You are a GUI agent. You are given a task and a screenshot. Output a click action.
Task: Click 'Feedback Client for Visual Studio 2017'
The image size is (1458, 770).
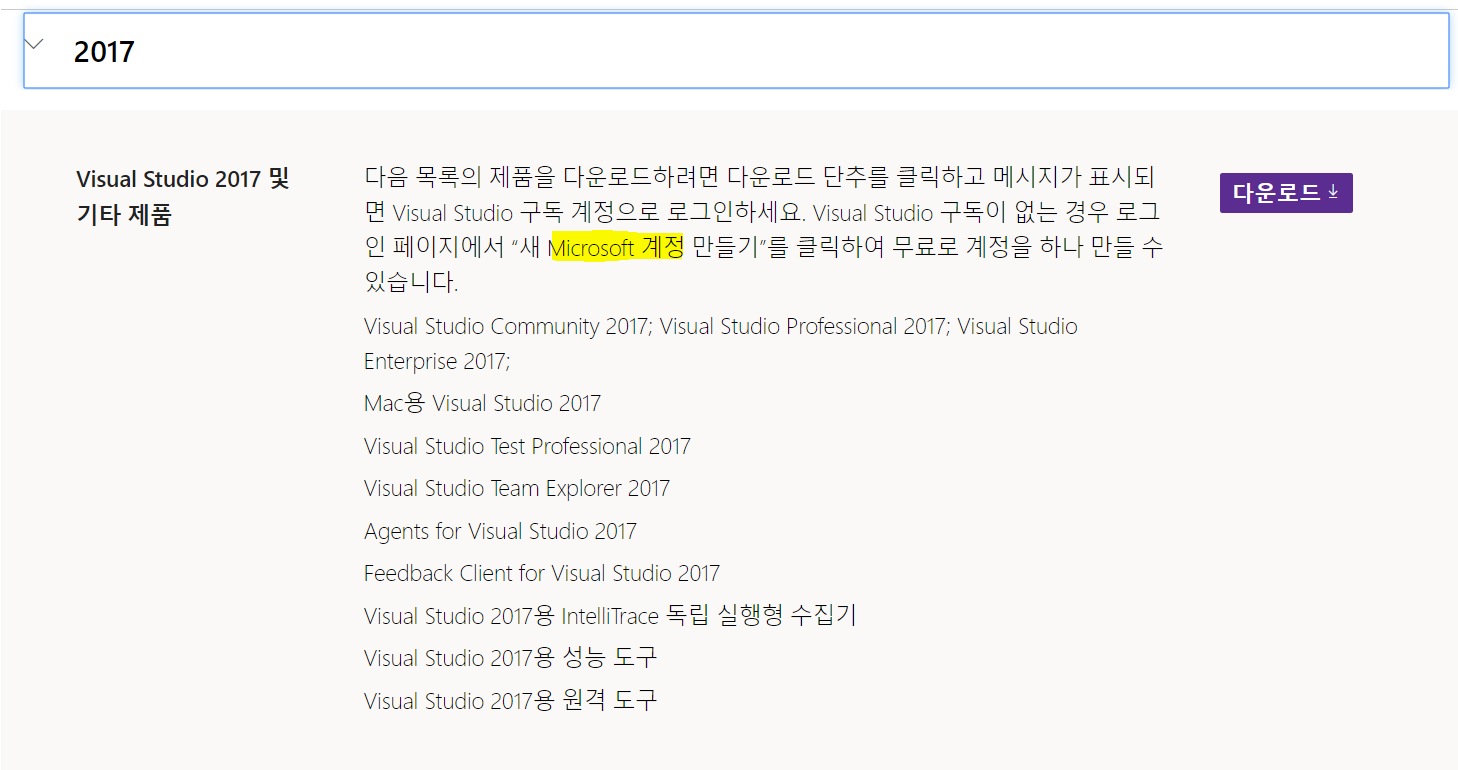542,574
